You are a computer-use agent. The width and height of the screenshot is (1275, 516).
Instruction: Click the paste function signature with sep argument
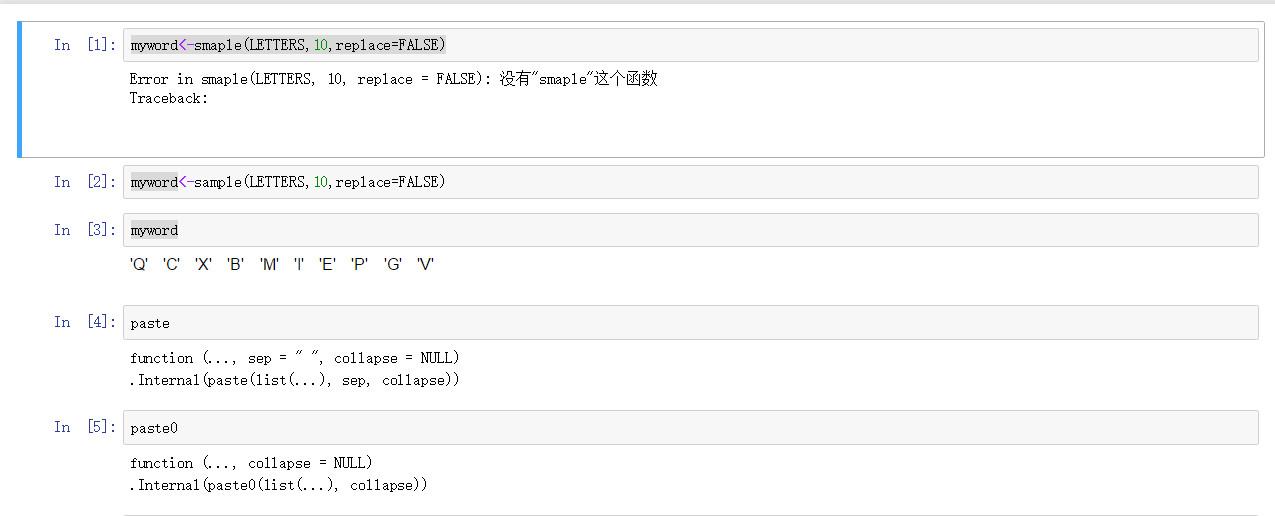click(x=294, y=358)
